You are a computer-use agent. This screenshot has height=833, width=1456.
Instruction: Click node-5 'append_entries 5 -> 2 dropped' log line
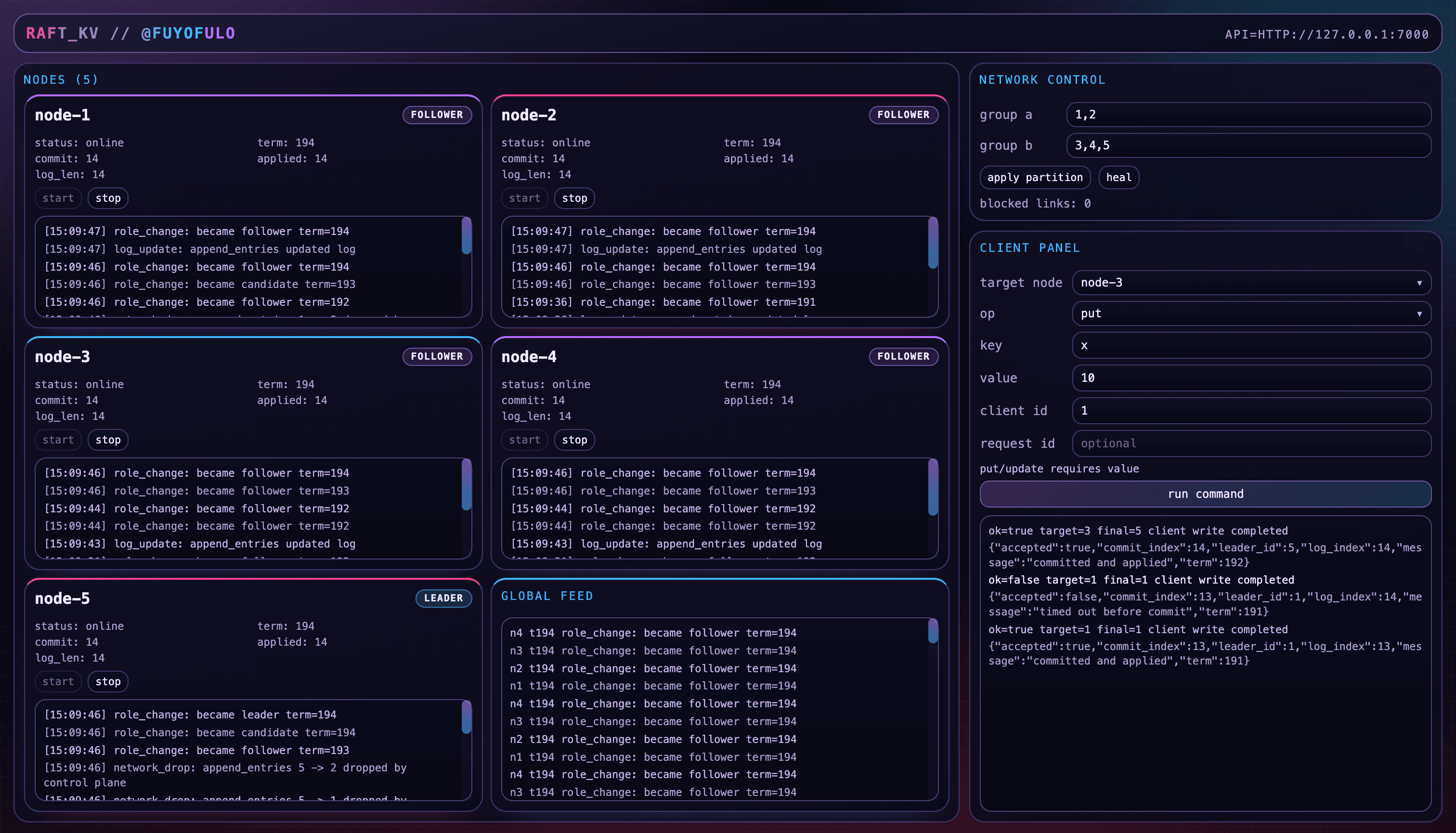(x=225, y=775)
